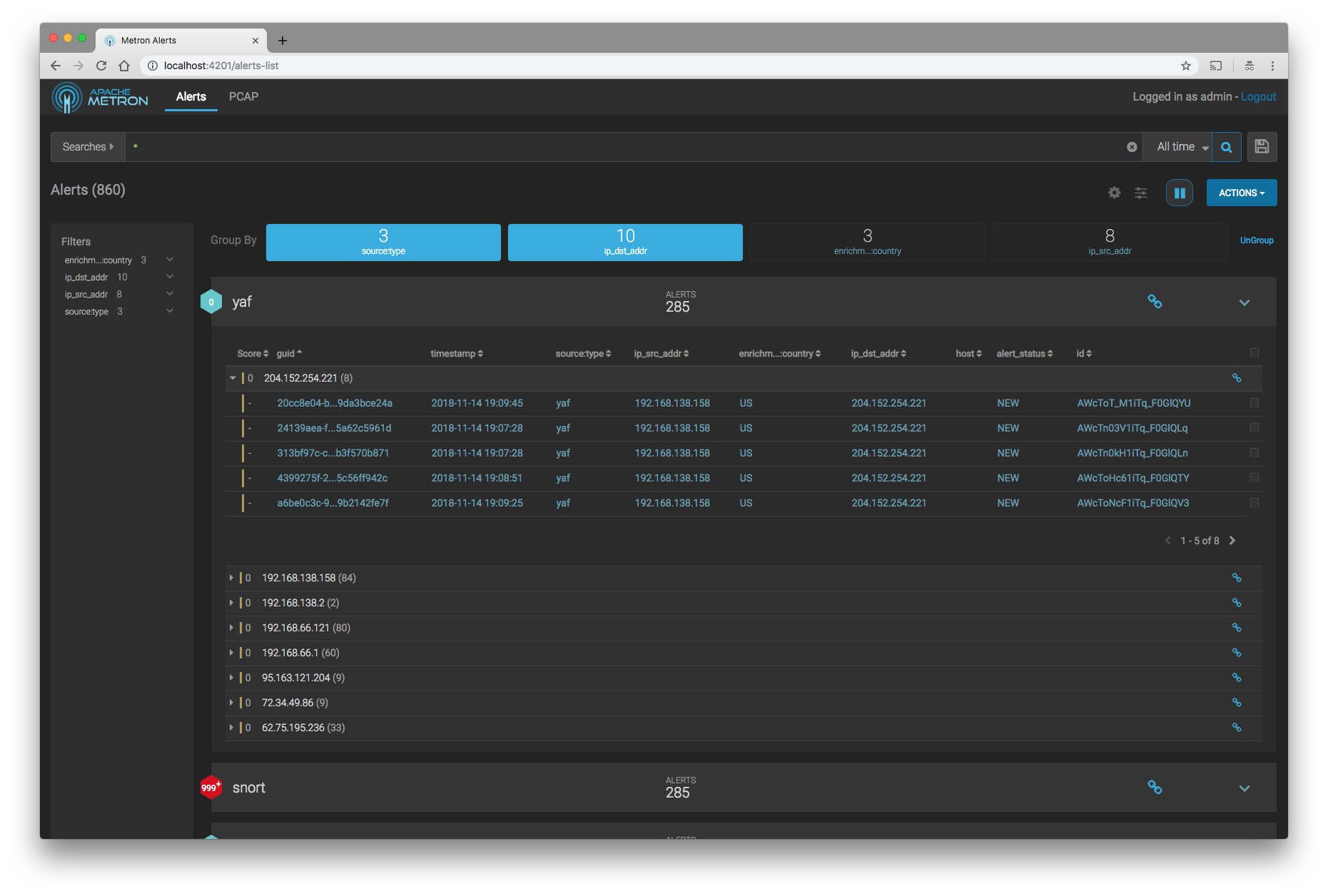Expand the snort group chevron

(x=1245, y=788)
